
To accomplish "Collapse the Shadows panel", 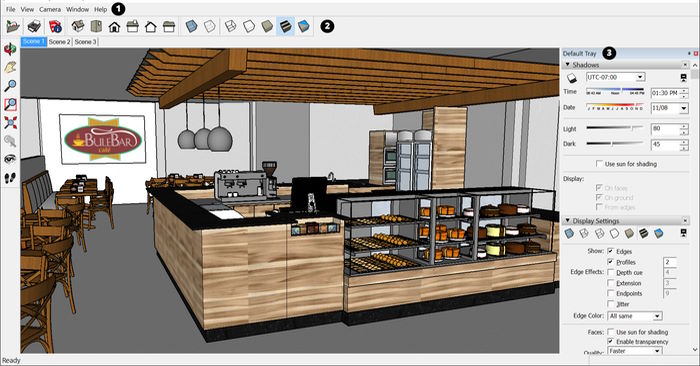I will 567,65.
